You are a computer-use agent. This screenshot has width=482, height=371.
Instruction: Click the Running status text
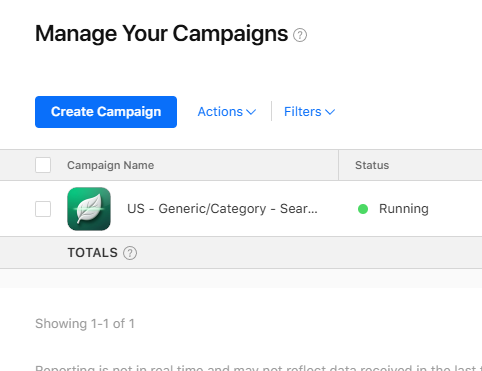pyautogui.click(x=404, y=209)
